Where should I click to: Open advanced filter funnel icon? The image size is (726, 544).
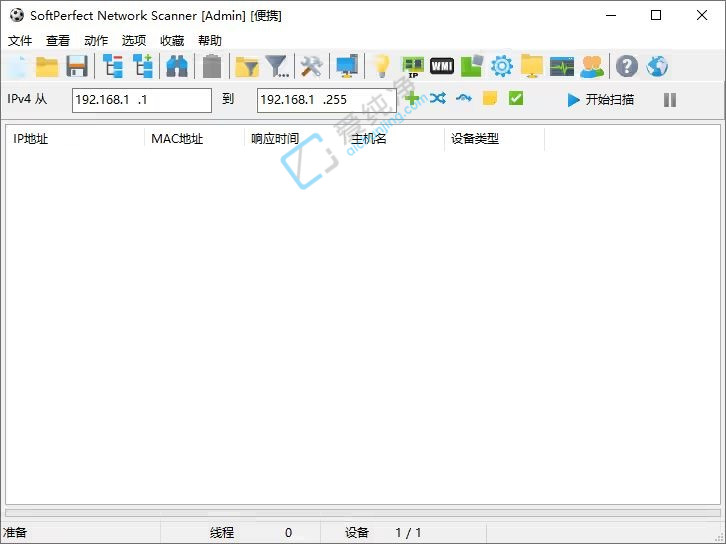(277, 67)
